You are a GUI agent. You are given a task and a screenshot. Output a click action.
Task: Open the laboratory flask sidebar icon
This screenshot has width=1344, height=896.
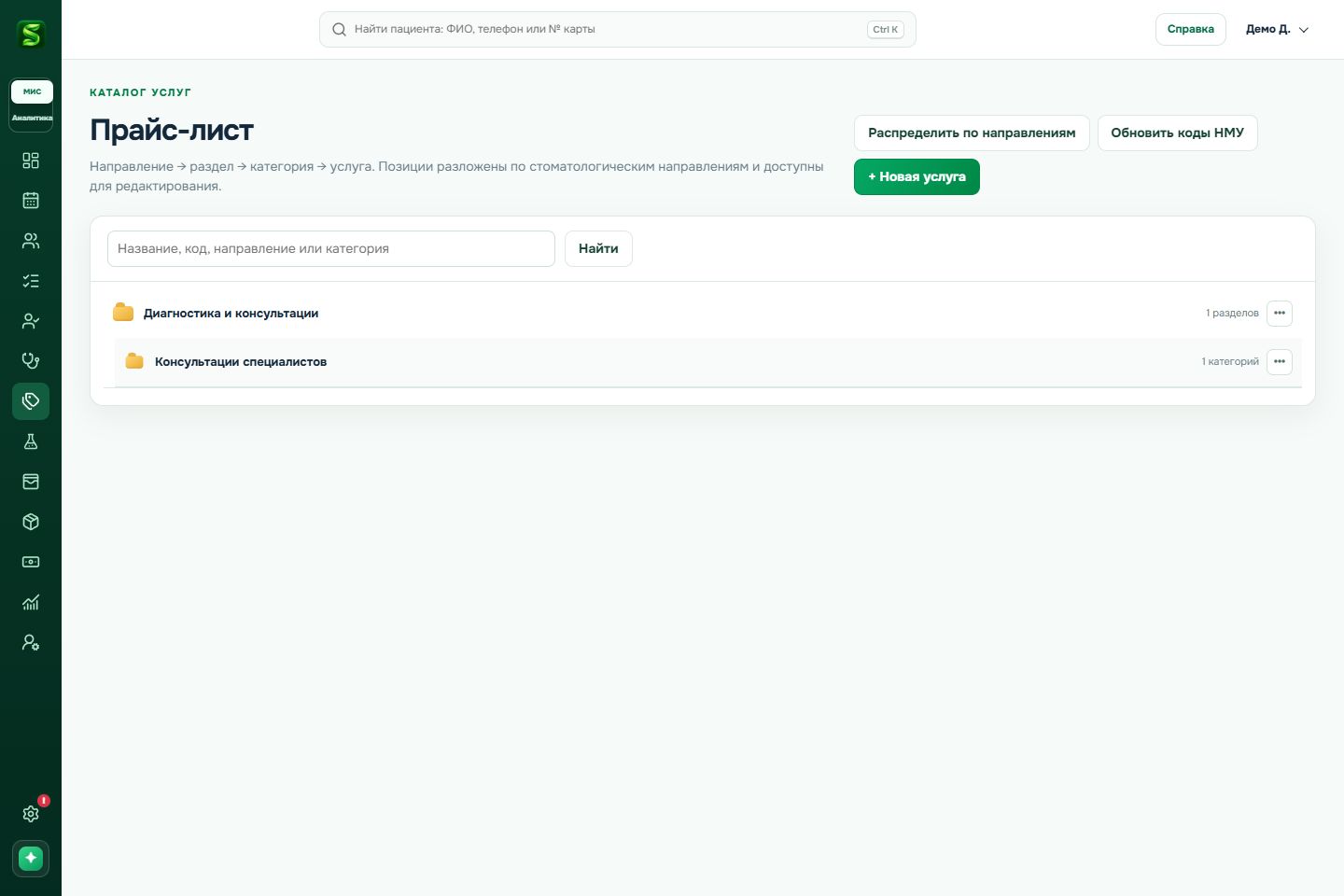click(x=31, y=441)
